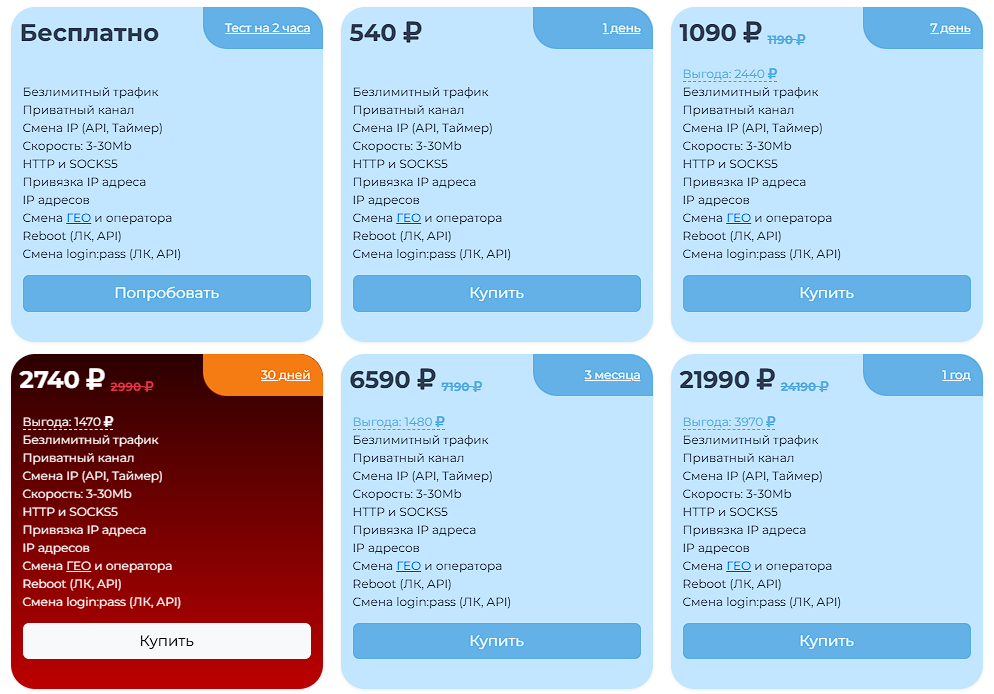
Task: Click 'Выгода: 1480 ₽' savings label
Action: [x=399, y=422]
